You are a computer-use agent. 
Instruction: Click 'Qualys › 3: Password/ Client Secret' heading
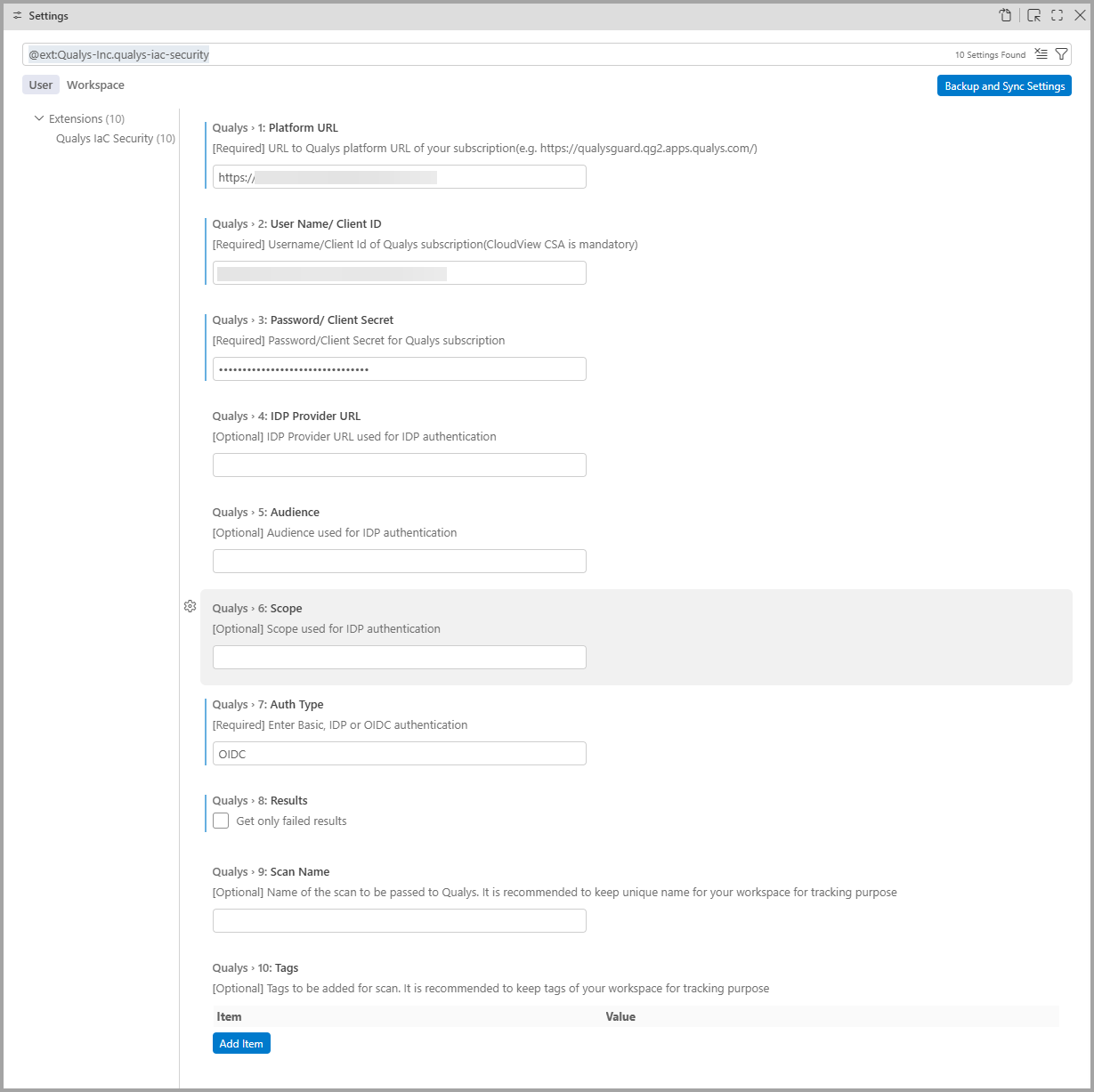303,320
